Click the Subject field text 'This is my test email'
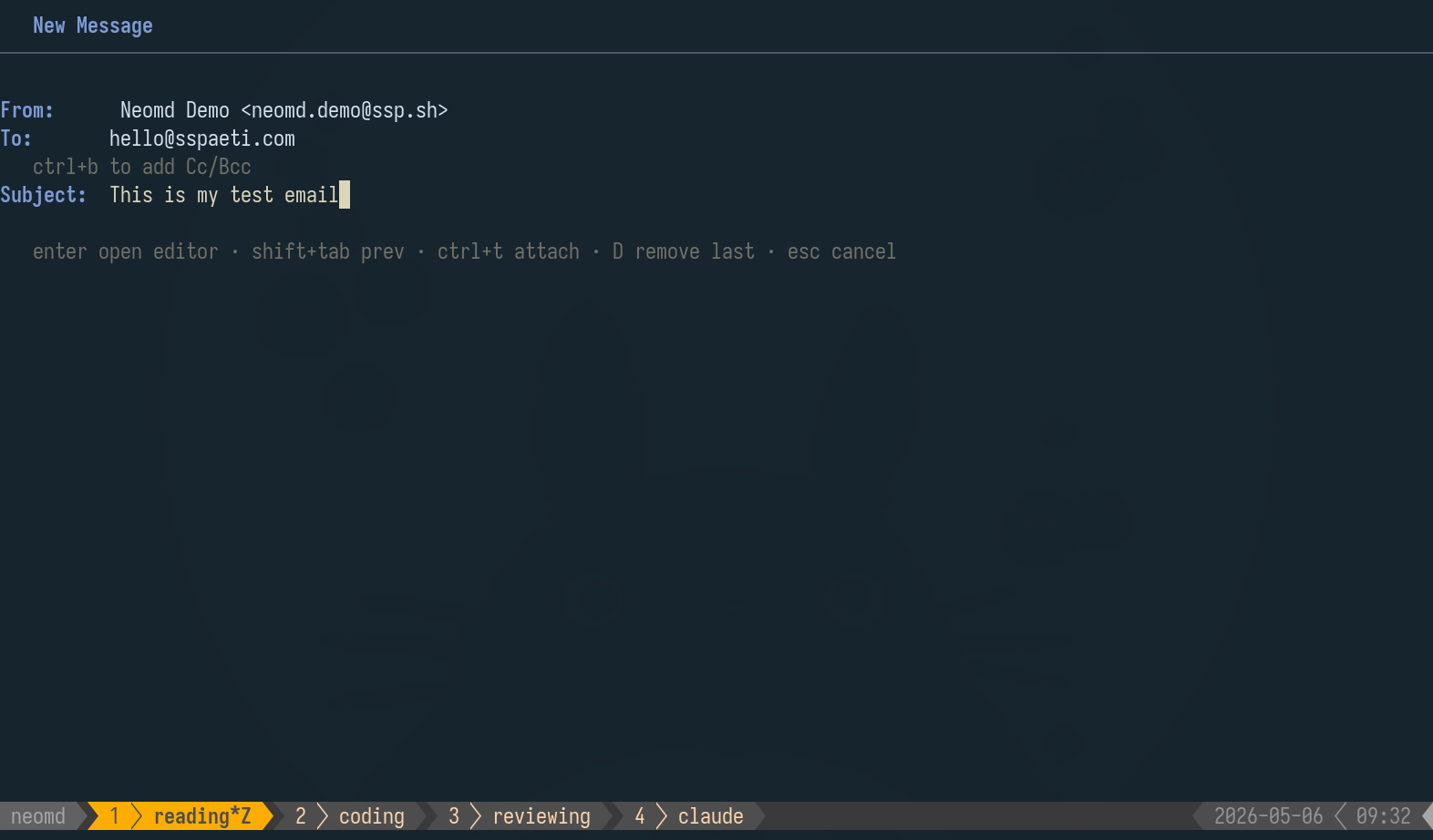Screen dimensions: 1433x840 coord(224,195)
